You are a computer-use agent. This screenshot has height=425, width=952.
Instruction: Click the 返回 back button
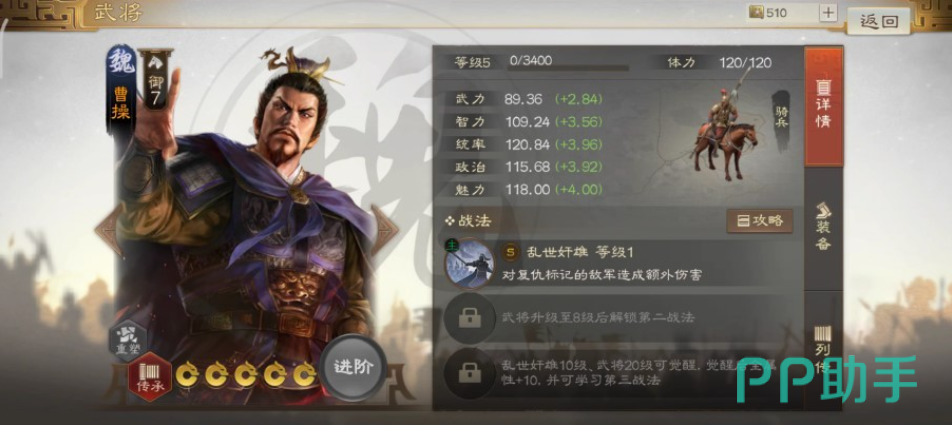tap(879, 21)
